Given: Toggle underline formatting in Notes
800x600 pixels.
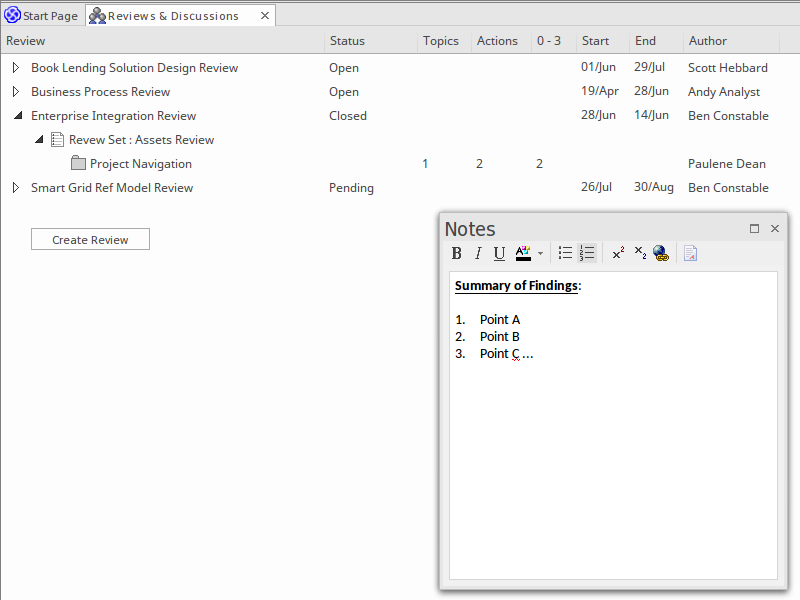Looking at the screenshot, I should pyautogui.click(x=499, y=254).
